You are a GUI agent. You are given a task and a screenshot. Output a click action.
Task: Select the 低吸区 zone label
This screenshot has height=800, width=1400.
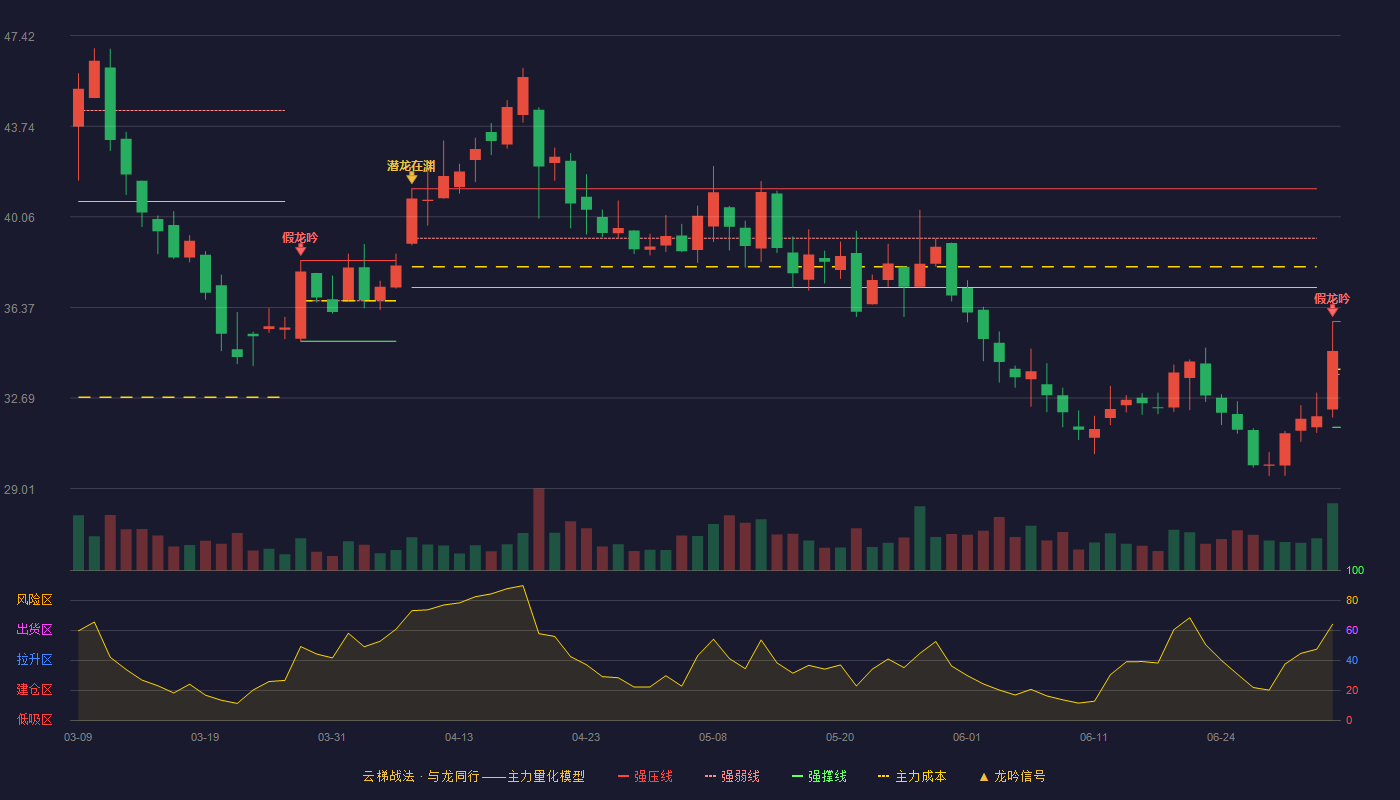click(34, 719)
